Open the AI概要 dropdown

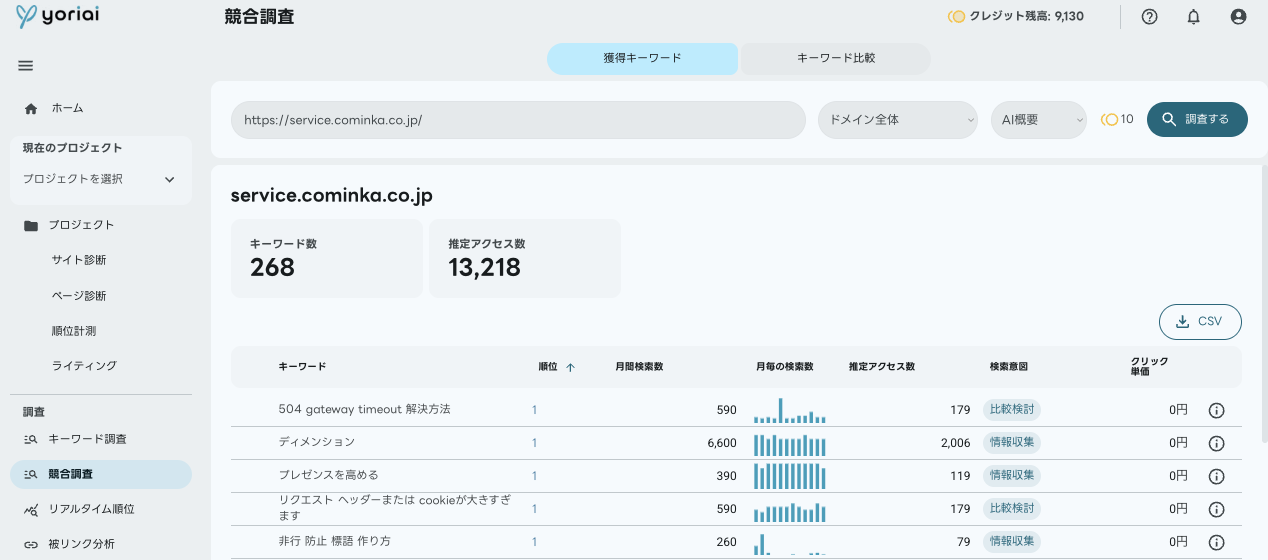pyautogui.click(x=1039, y=120)
